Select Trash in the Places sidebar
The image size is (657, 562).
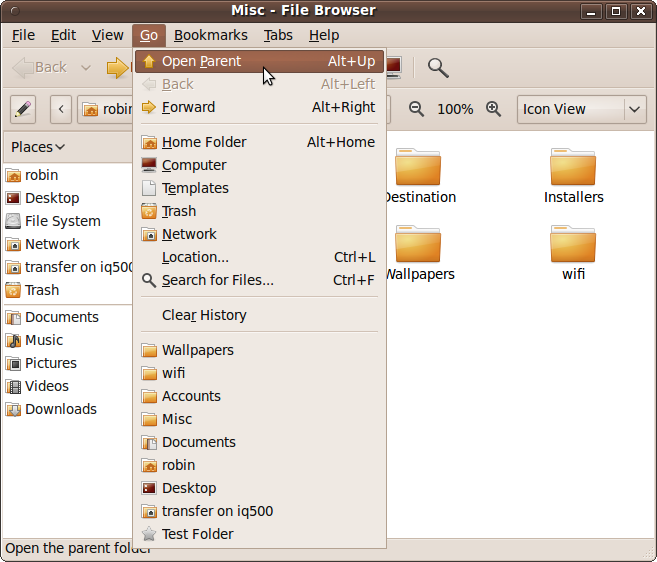[67, 290]
